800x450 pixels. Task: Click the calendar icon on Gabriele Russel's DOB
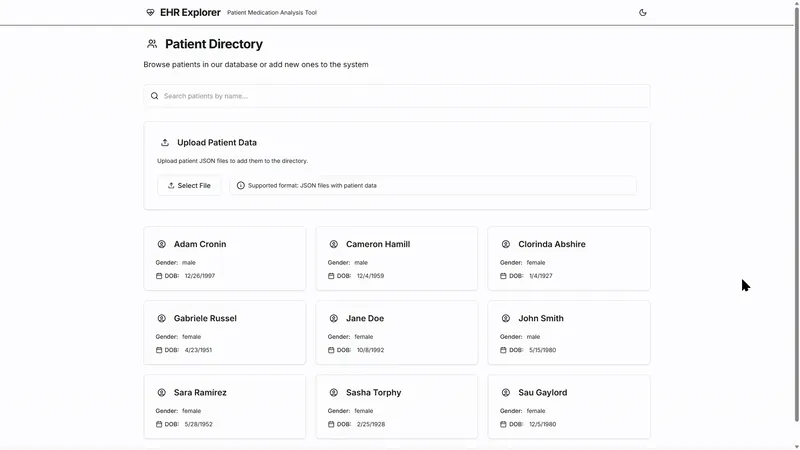tap(159, 350)
